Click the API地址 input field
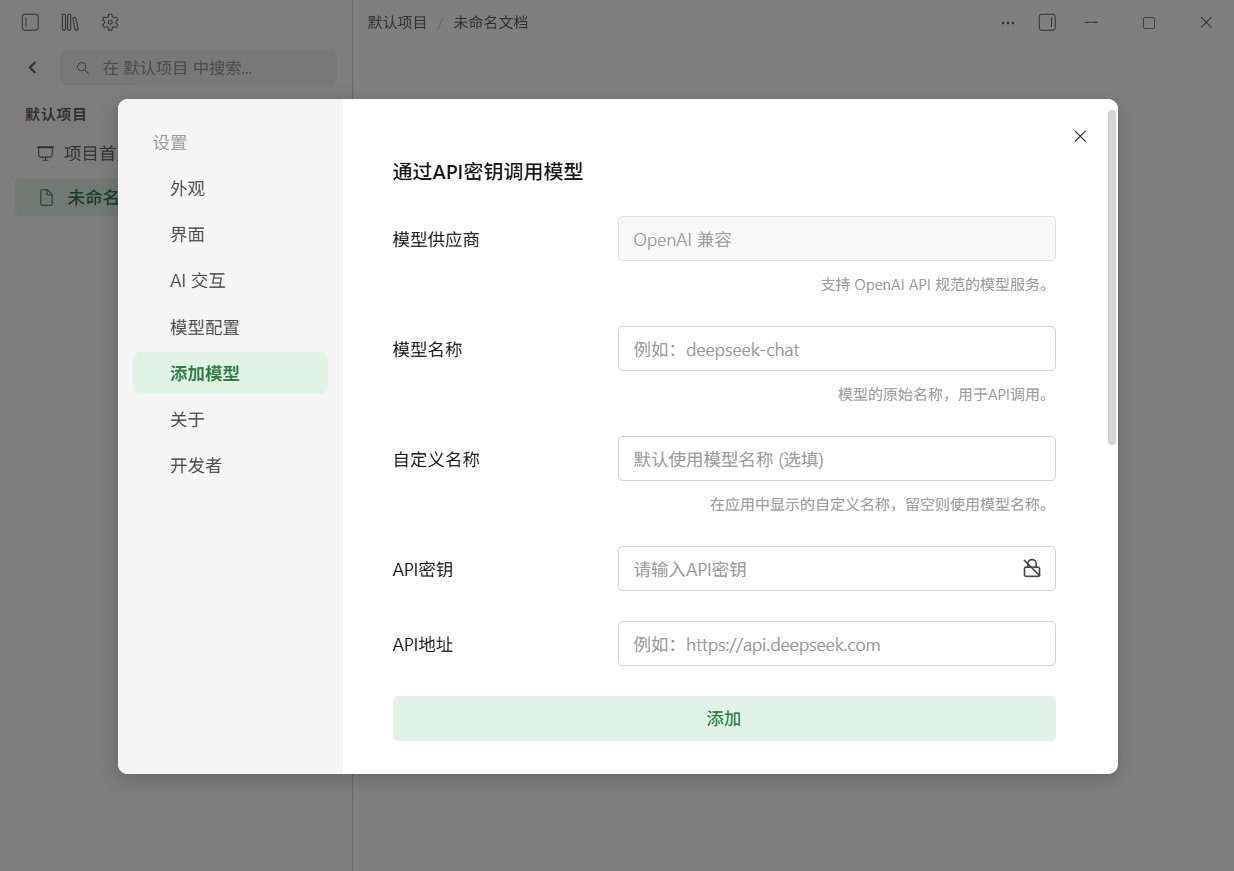Viewport: 1234px width, 871px height. pos(836,644)
